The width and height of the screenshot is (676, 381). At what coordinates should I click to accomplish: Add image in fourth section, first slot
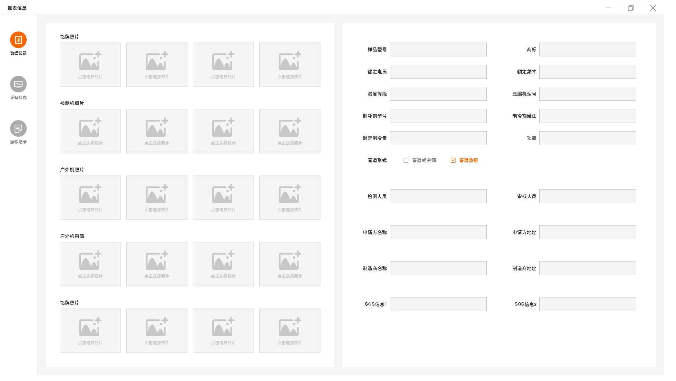click(x=90, y=264)
